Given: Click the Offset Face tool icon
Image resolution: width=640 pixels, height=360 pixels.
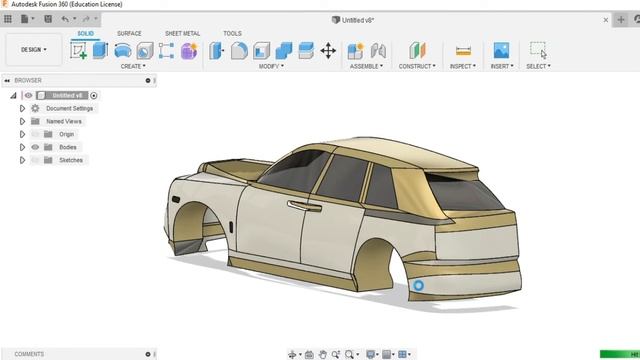Looking at the screenshot, I should click(306, 51).
